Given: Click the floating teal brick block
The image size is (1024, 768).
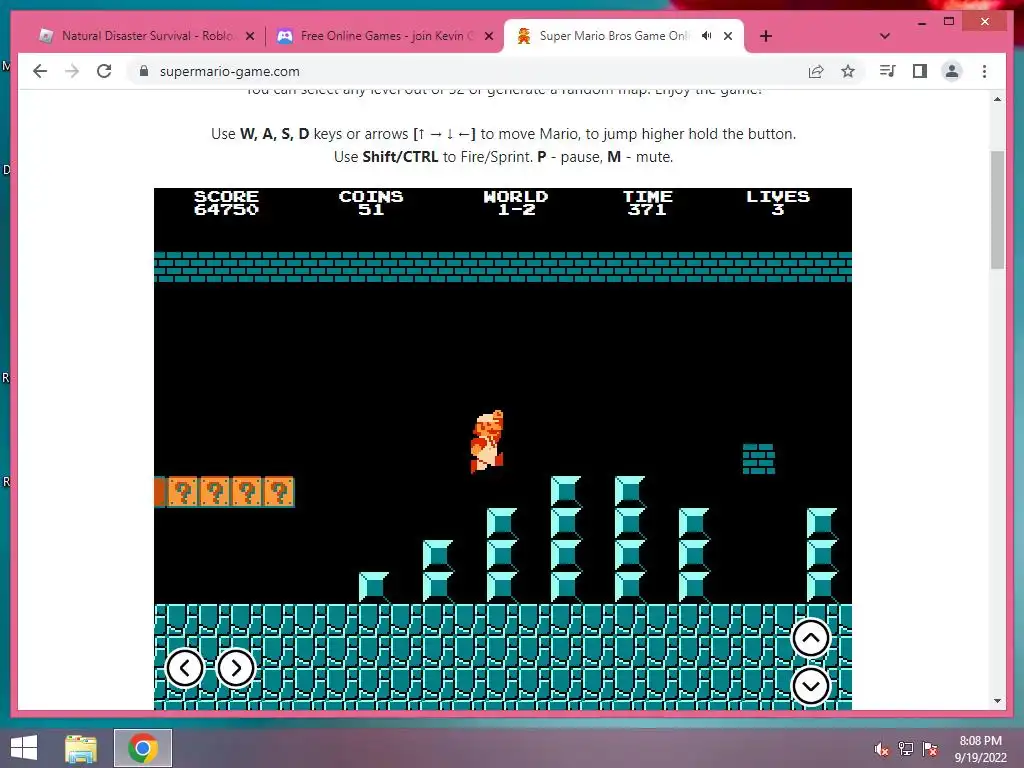Looking at the screenshot, I should pyautogui.click(x=758, y=458).
